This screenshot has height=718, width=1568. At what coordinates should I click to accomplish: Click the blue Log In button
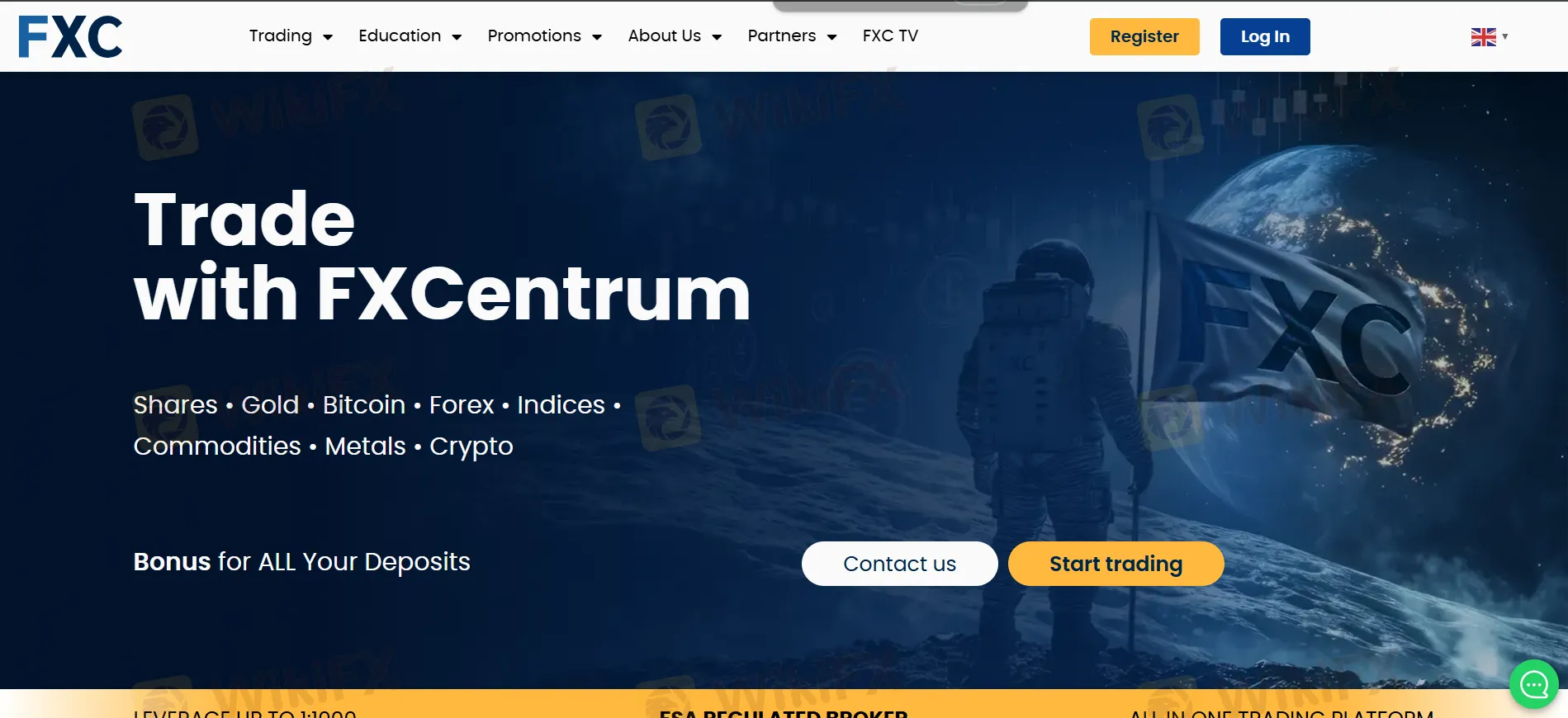1265,37
